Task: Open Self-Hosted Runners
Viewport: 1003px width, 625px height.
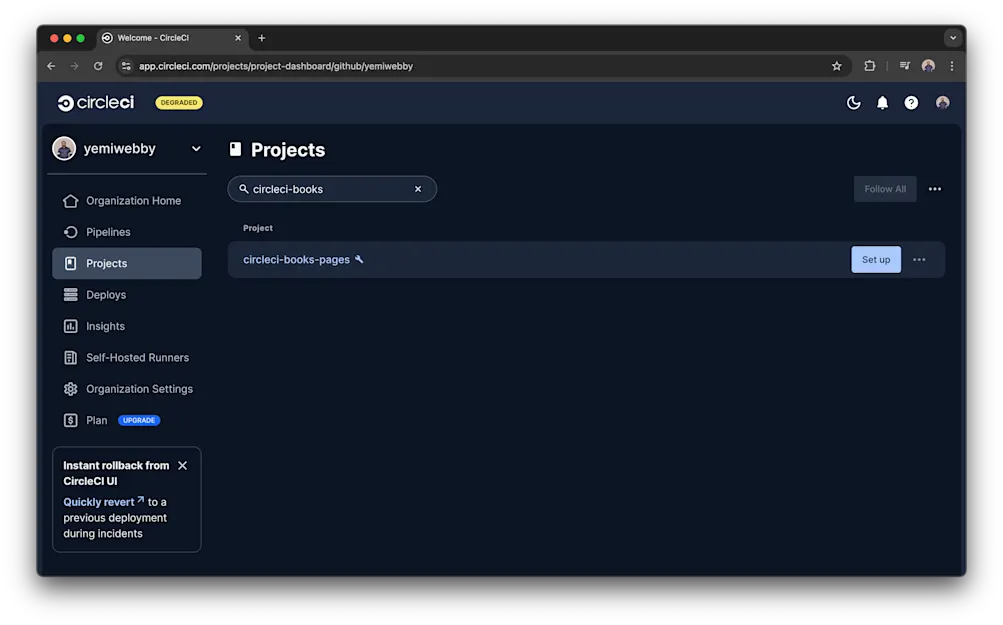Action: point(137,357)
